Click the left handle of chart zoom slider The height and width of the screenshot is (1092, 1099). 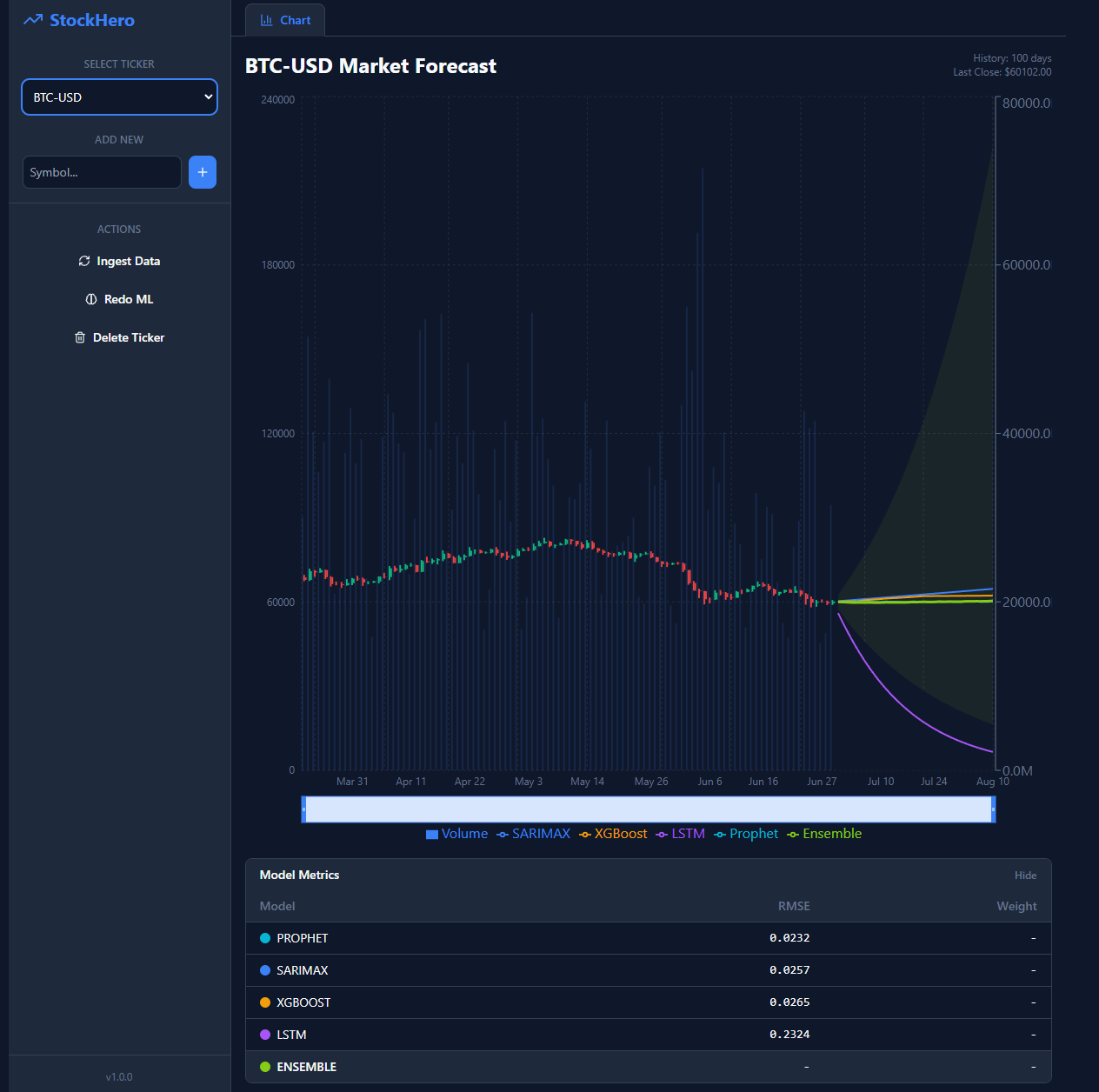[x=303, y=809]
